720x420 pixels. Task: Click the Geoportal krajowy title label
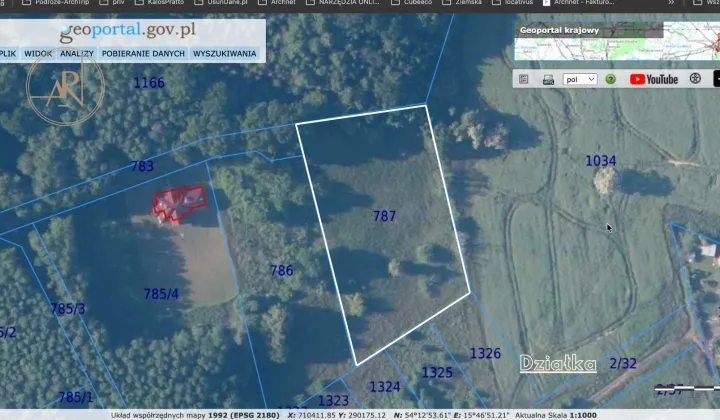[x=559, y=30]
